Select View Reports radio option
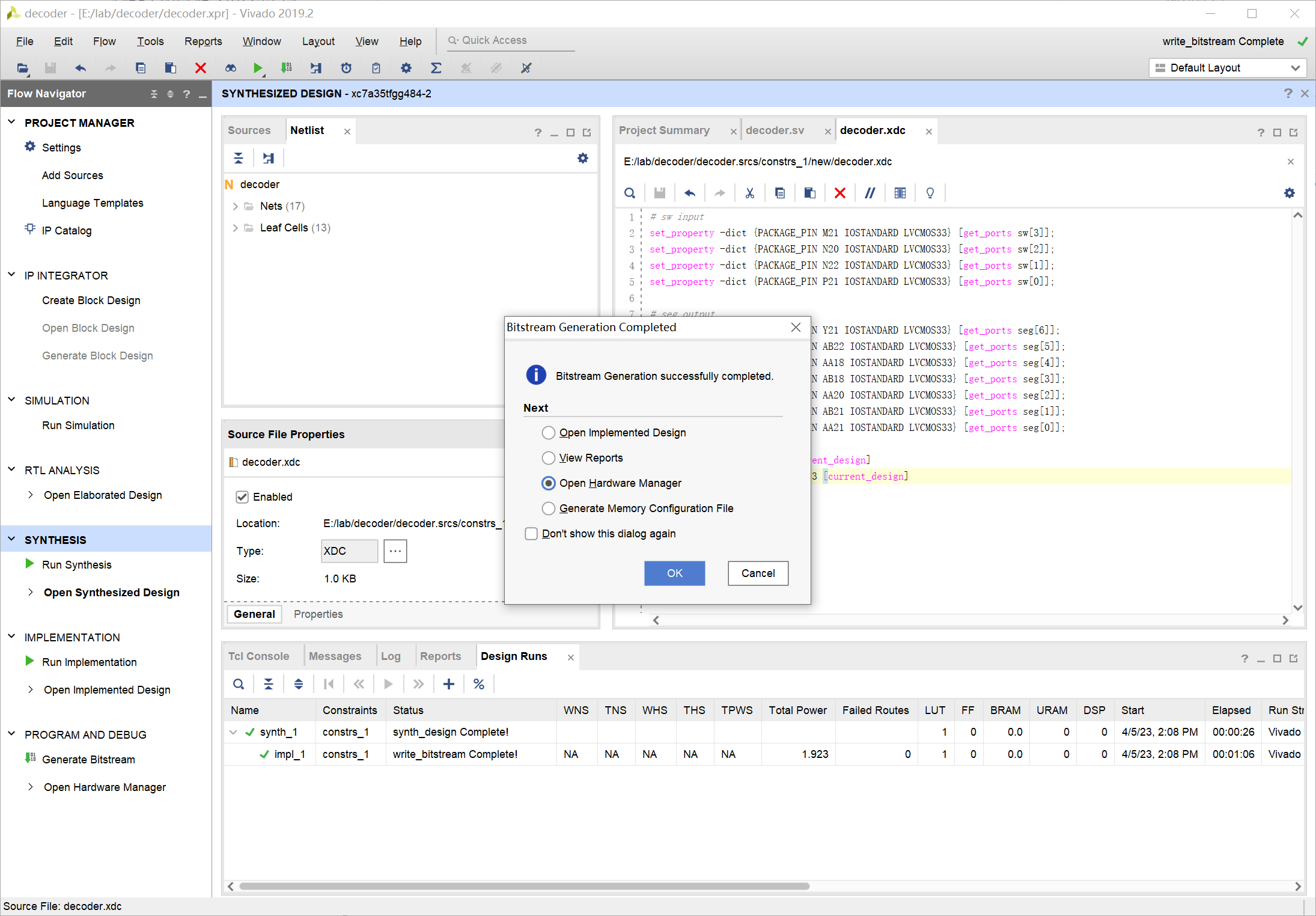 (548, 458)
